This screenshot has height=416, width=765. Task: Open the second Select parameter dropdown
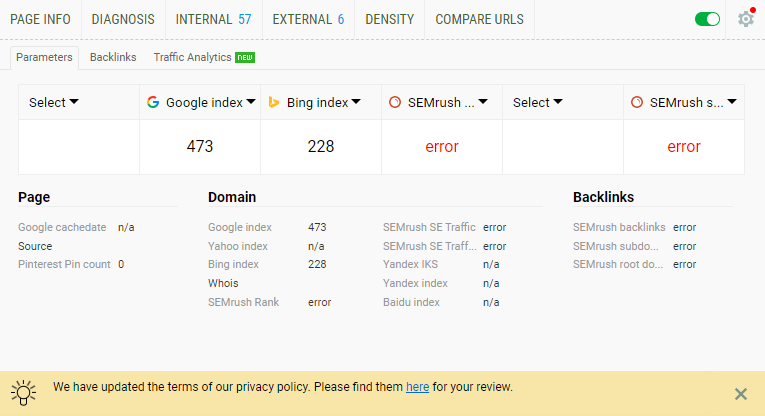tap(538, 102)
